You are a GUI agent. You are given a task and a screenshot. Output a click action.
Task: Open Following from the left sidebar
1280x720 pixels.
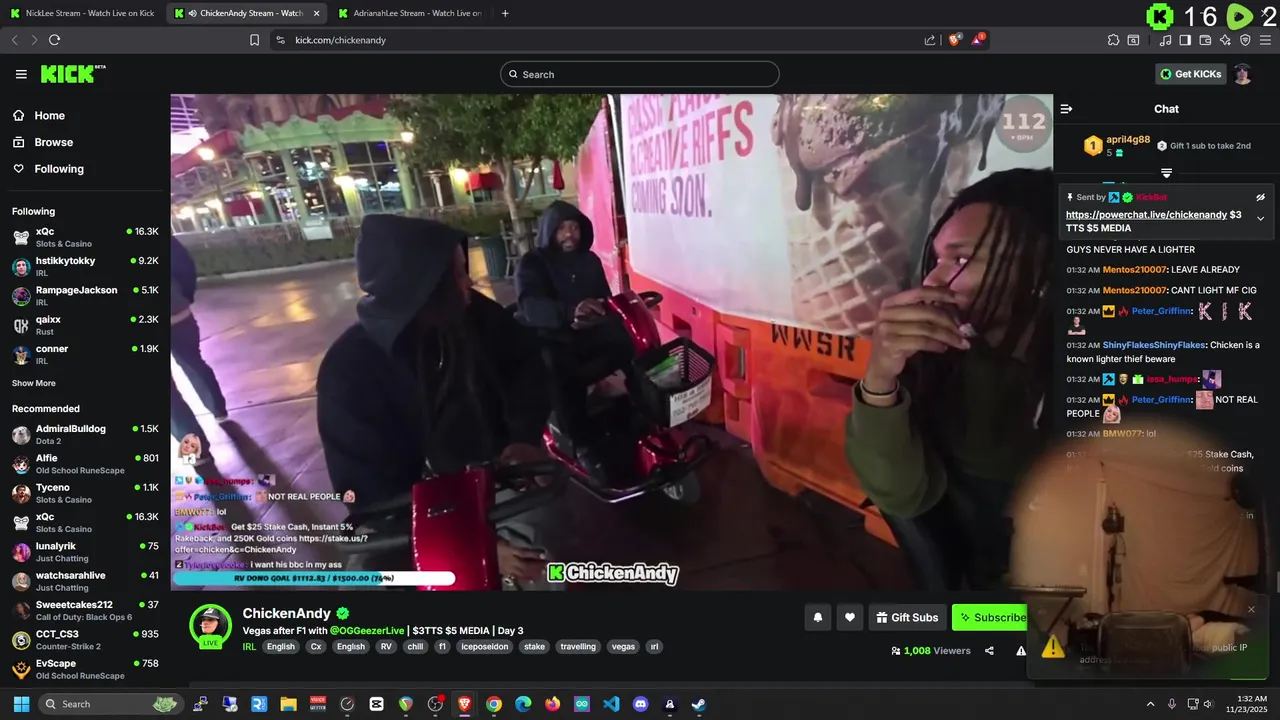coord(59,169)
